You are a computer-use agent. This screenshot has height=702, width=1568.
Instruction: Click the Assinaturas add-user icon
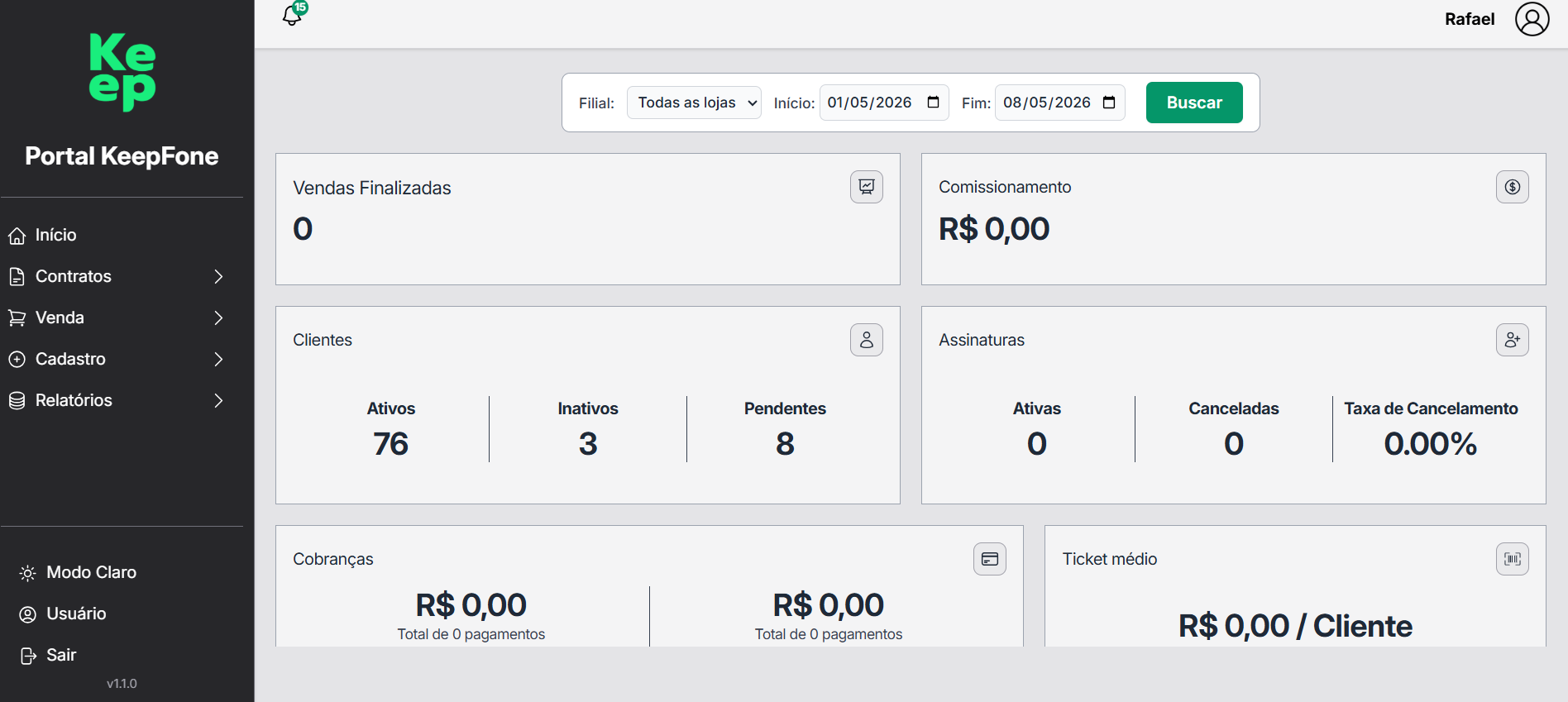pyautogui.click(x=1512, y=340)
